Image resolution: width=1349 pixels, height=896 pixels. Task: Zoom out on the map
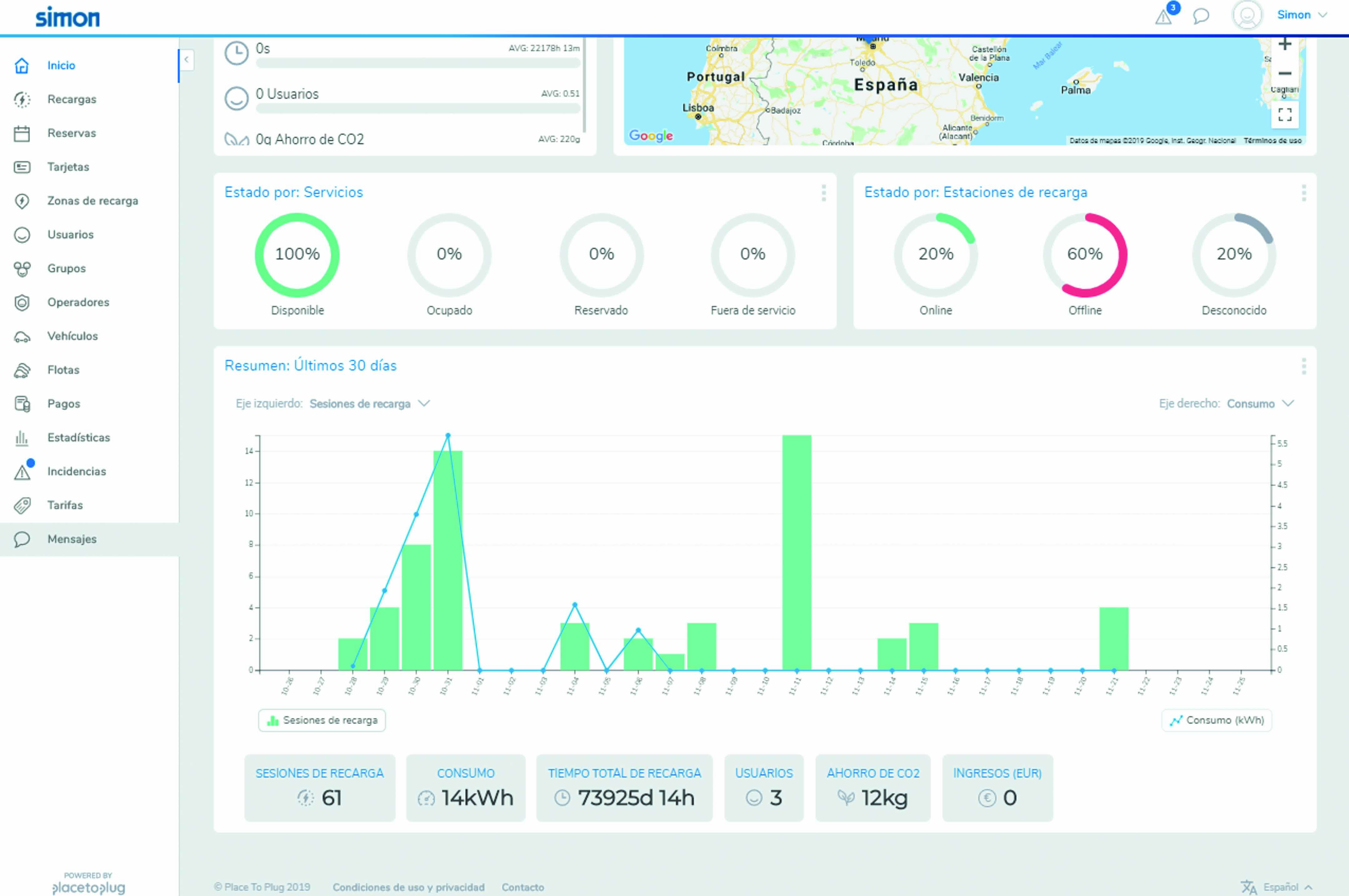coord(1284,74)
